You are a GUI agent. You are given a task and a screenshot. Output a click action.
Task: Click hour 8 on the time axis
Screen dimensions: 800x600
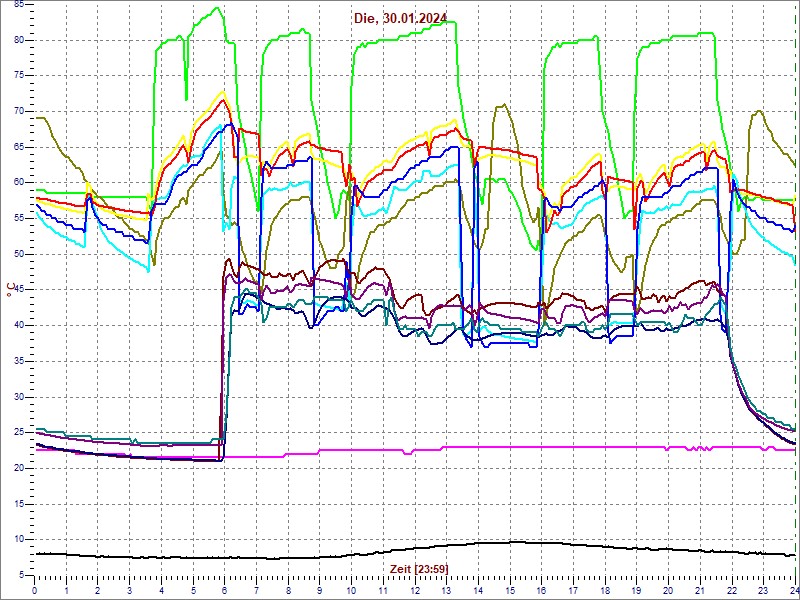[x=288, y=590]
